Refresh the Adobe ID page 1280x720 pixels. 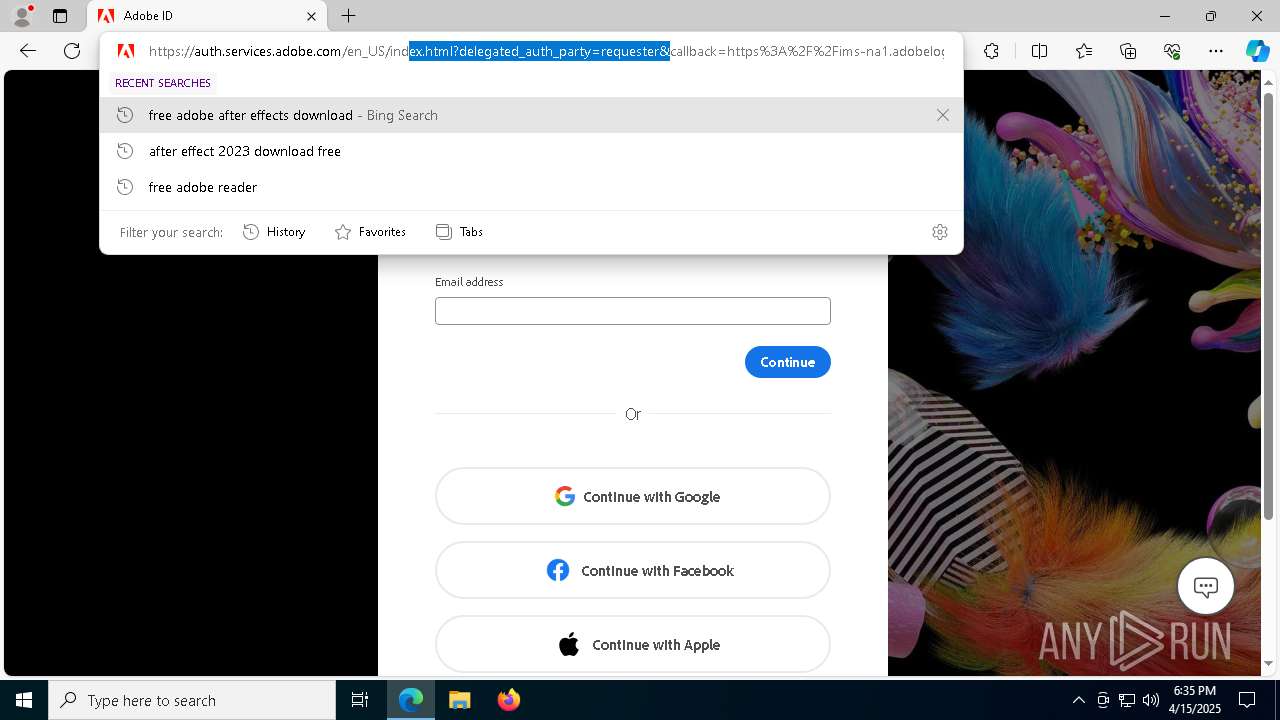pyautogui.click(x=72, y=51)
